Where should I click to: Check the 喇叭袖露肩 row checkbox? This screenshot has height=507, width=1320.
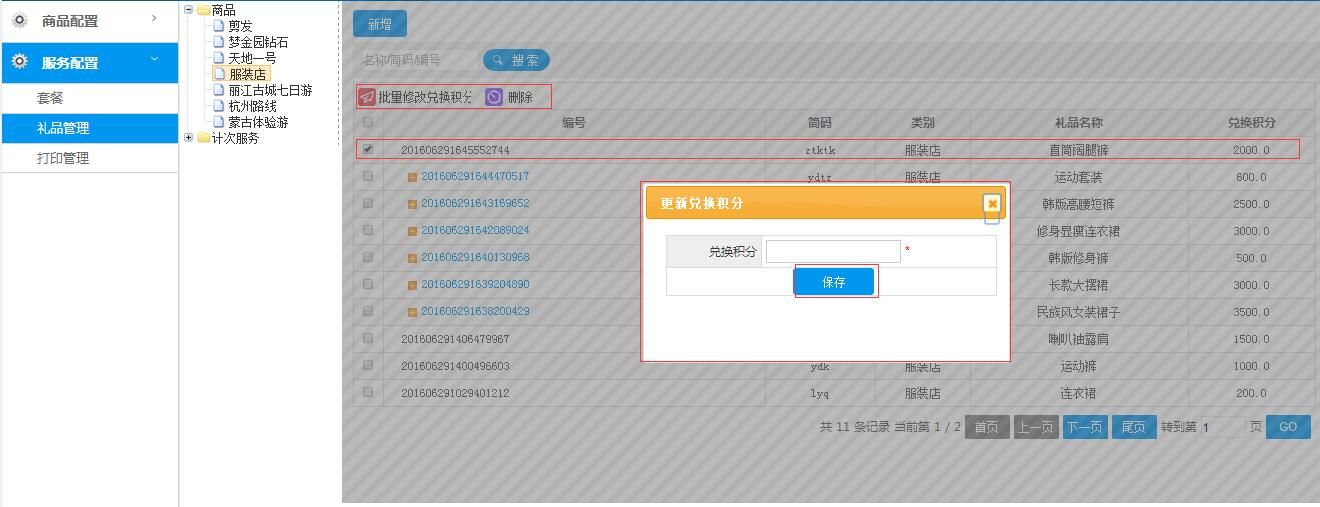point(368,338)
